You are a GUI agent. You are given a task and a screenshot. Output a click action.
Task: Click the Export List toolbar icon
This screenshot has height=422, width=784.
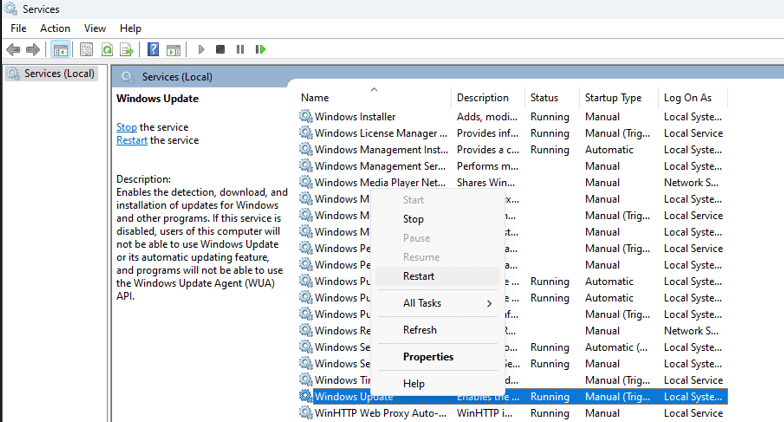pos(127,50)
